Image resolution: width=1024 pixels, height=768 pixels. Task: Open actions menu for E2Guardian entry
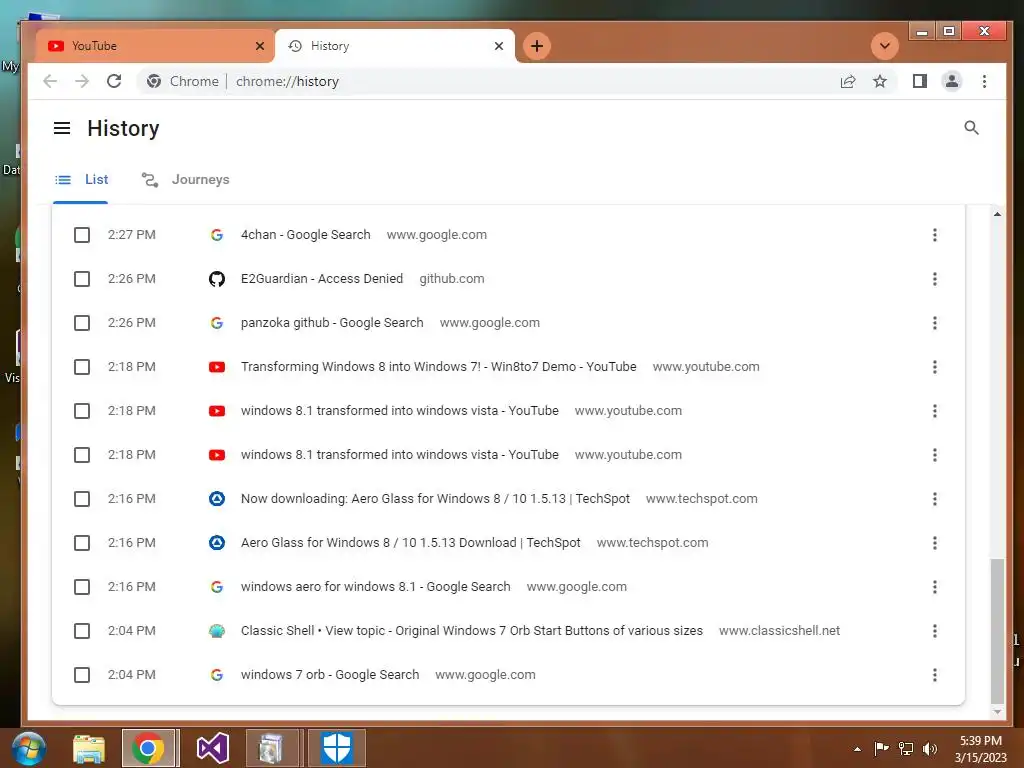pos(935,279)
